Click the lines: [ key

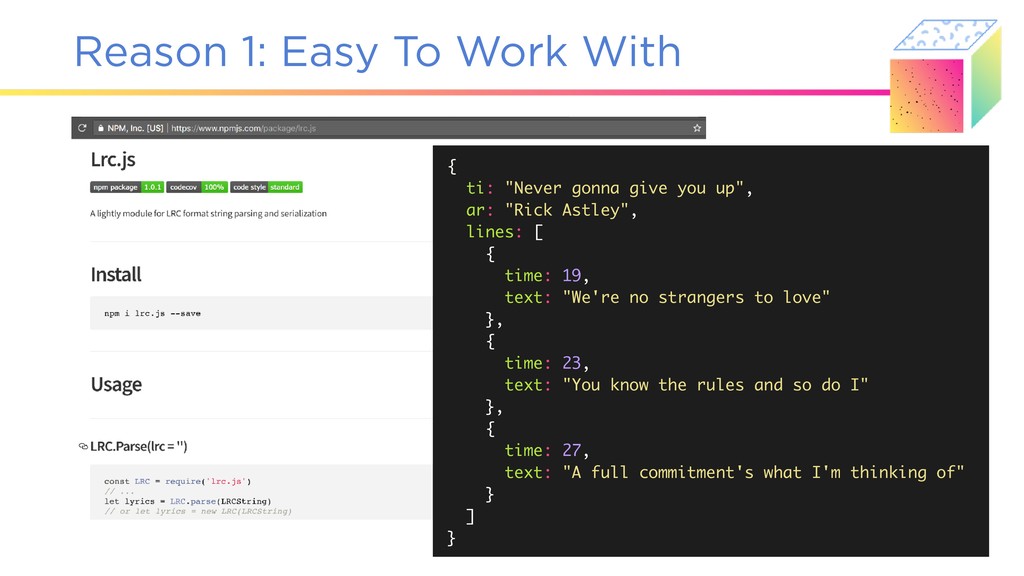point(504,232)
